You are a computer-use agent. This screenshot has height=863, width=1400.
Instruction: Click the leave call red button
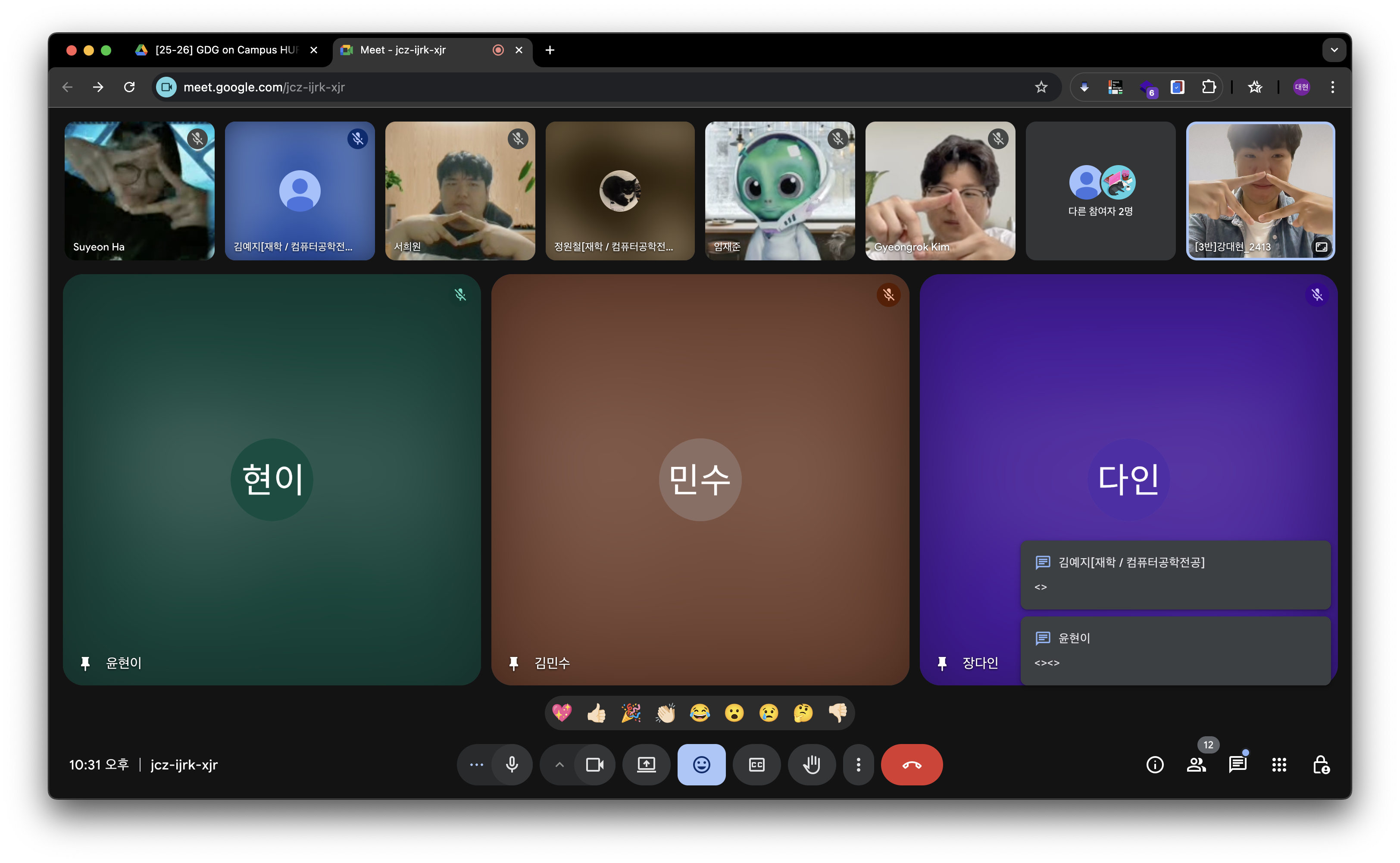912,765
